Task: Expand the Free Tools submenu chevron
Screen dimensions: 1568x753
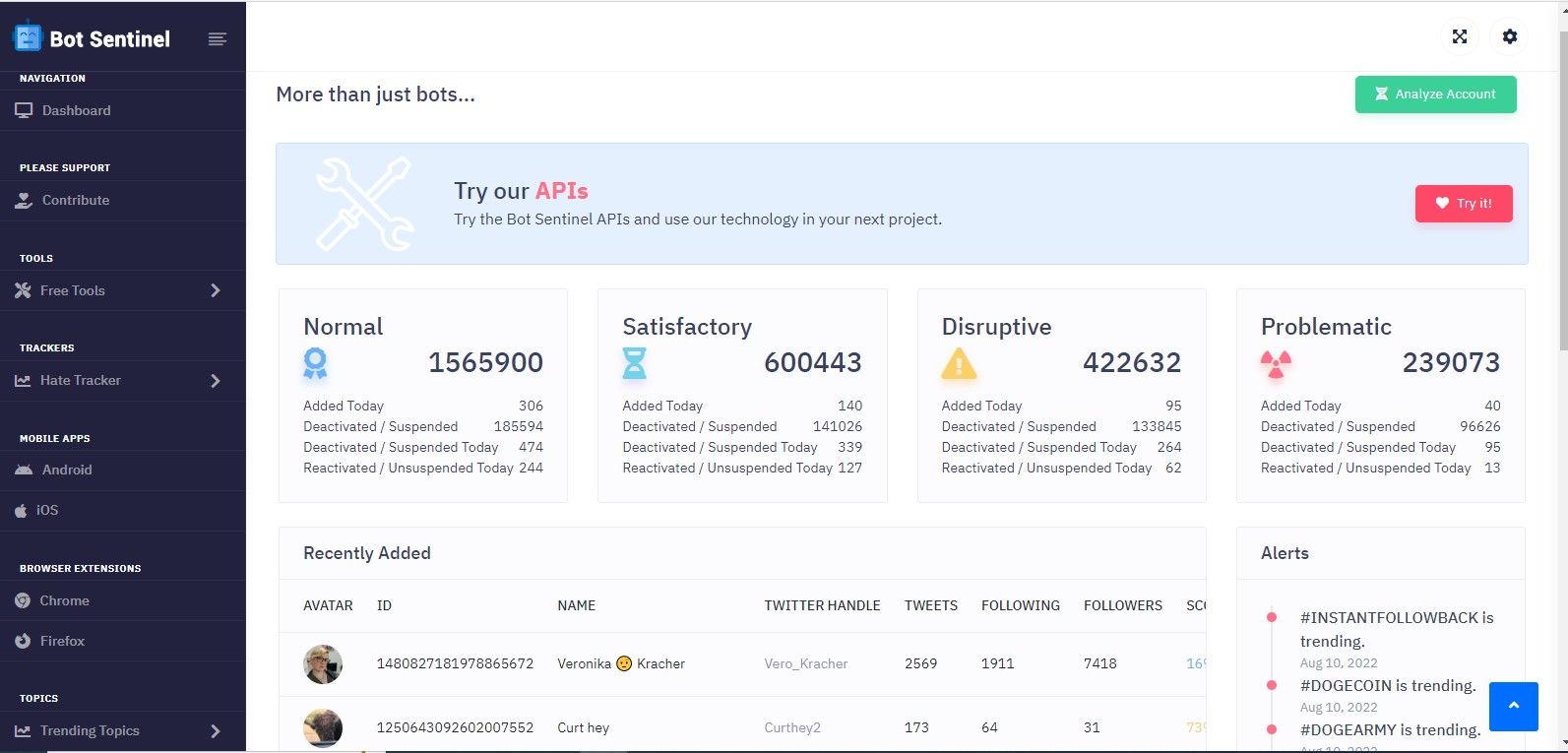Action: 216,290
